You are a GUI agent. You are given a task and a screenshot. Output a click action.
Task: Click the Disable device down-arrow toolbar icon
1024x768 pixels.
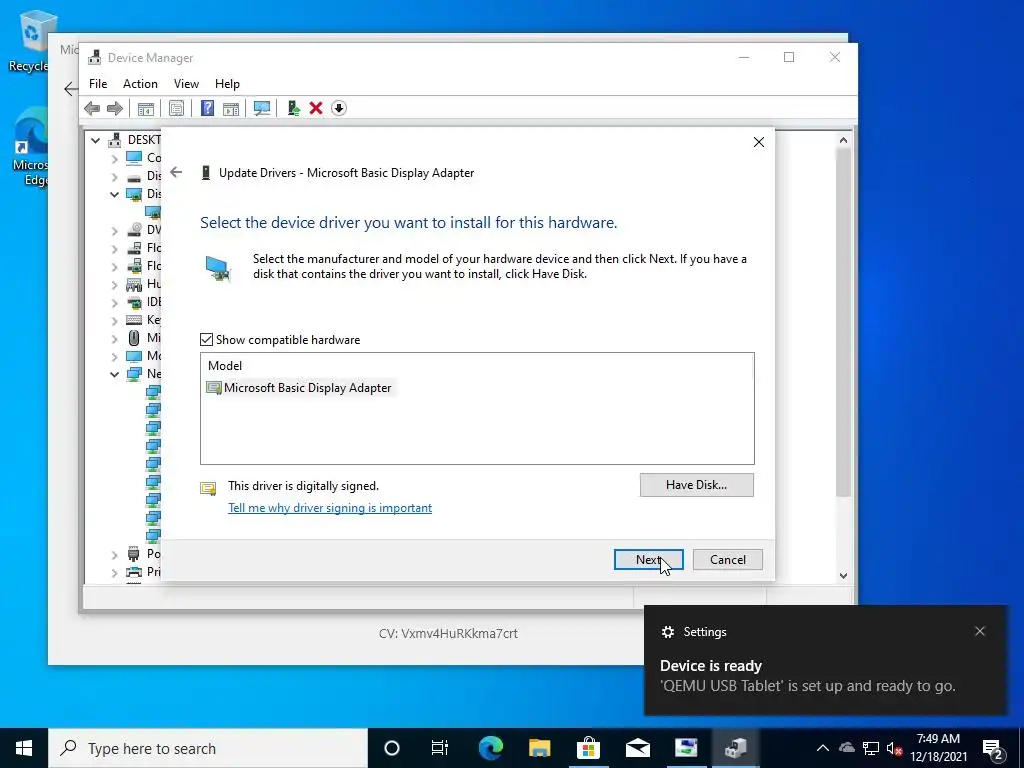338,108
